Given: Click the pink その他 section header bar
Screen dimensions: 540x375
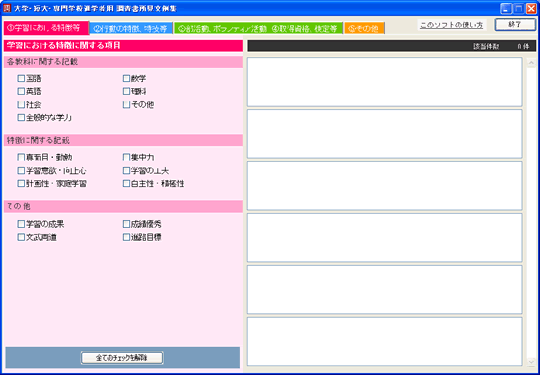Looking at the screenshot, I should click(123, 207).
